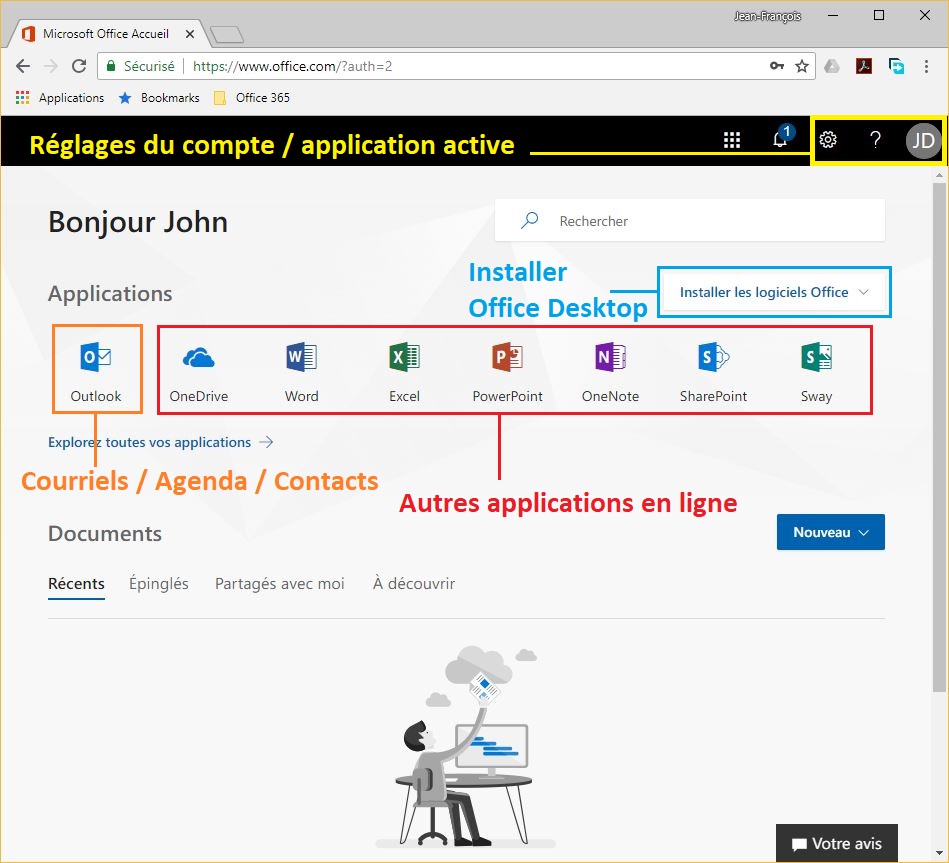
Task: Click the help question mark icon
Action: click(x=875, y=141)
